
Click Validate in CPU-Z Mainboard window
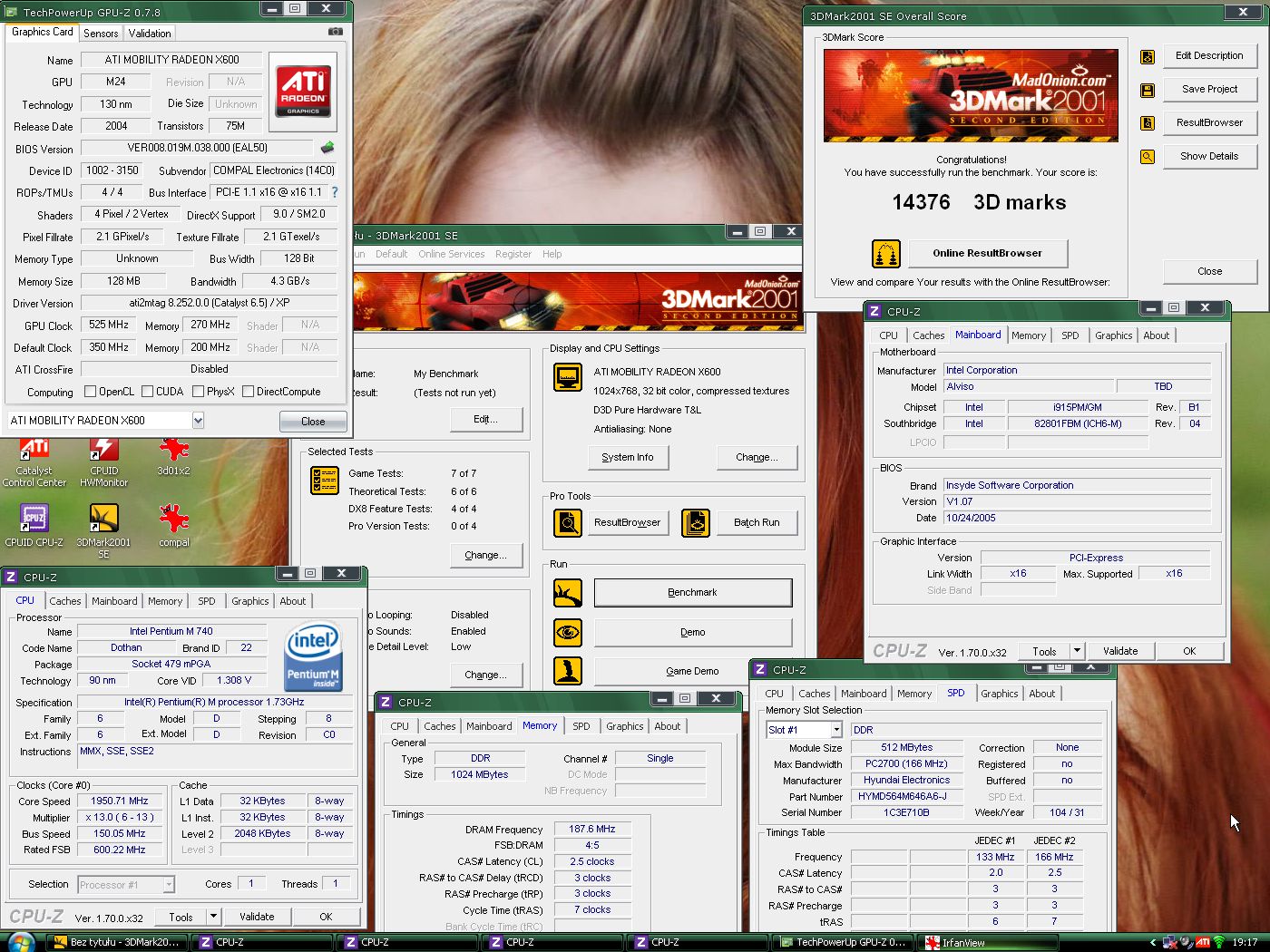1120,651
